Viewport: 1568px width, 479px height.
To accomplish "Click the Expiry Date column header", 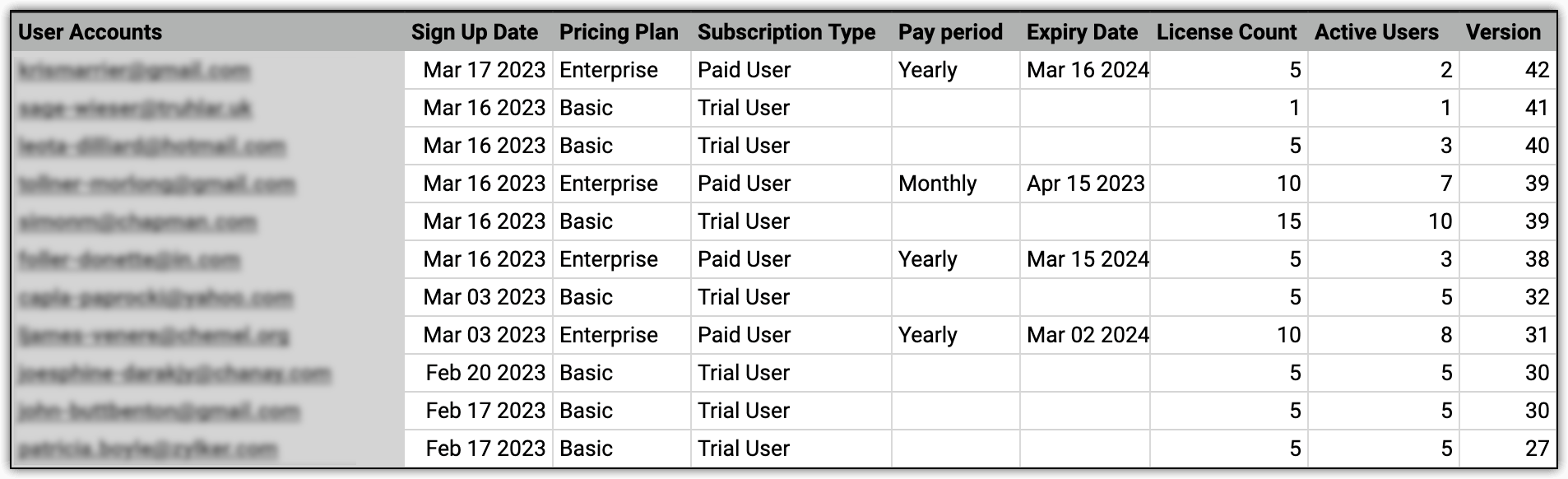I will [1082, 32].
